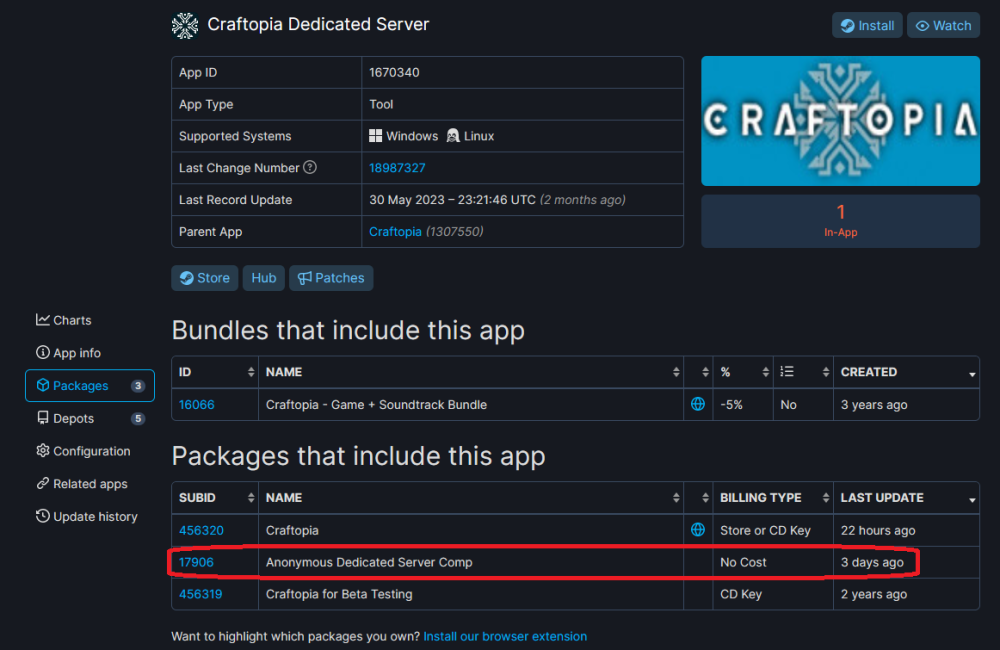Click the Craftopia for Beta Testing name cell
The image size is (1000, 650).
pos(471,594)
